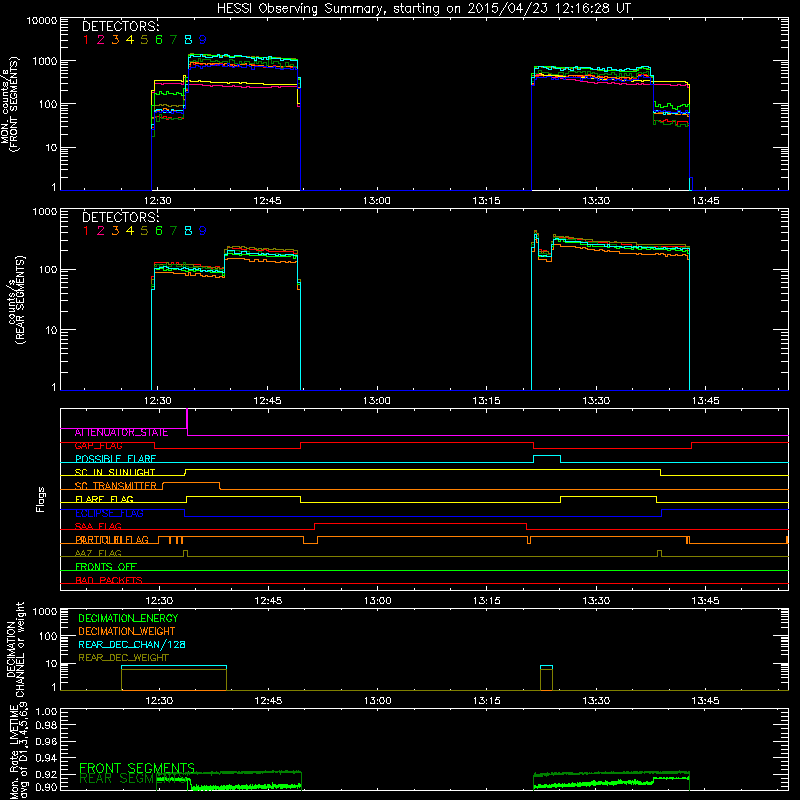The height and width of the screenshot is (800, 800).
Task: Pick detector 9 in rear segments legend
Action: [x=203, y=231]
